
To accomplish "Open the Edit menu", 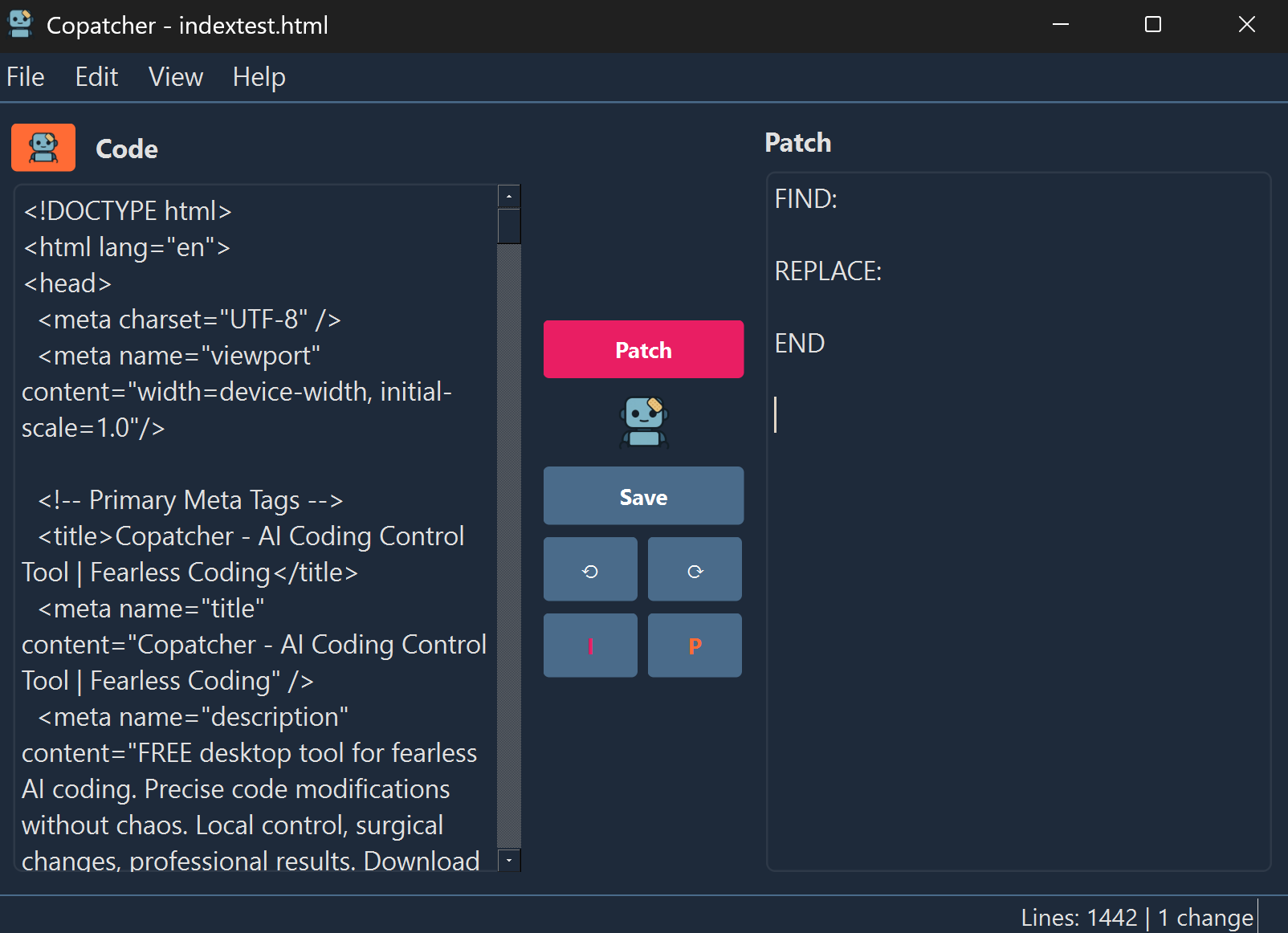I will click(96, 77).
